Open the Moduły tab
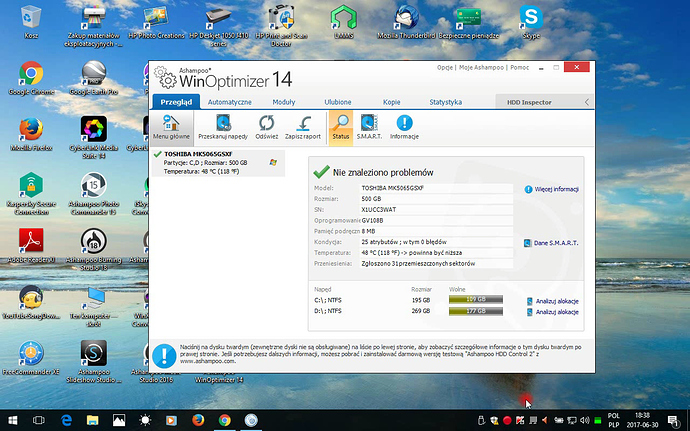The width and height of the screenshot is (690, 431). pos(284,102)
